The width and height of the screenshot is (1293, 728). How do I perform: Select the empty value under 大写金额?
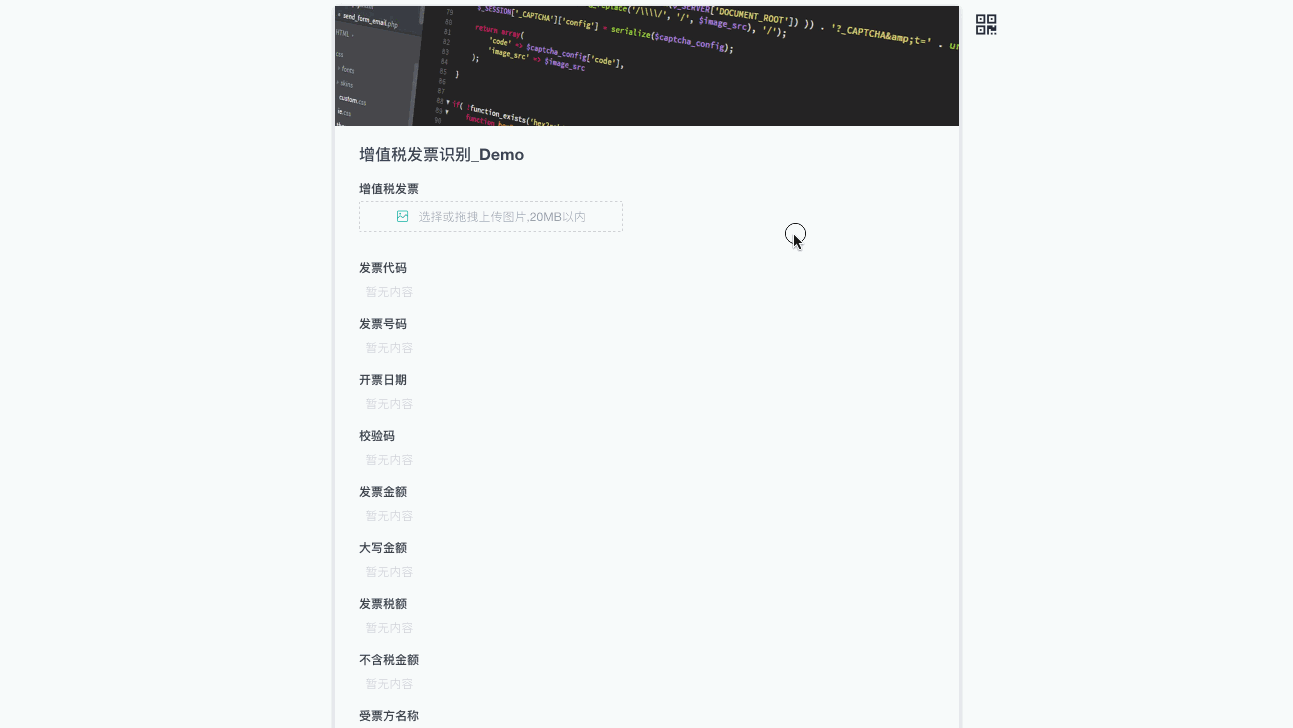click(x=389, y=572)
